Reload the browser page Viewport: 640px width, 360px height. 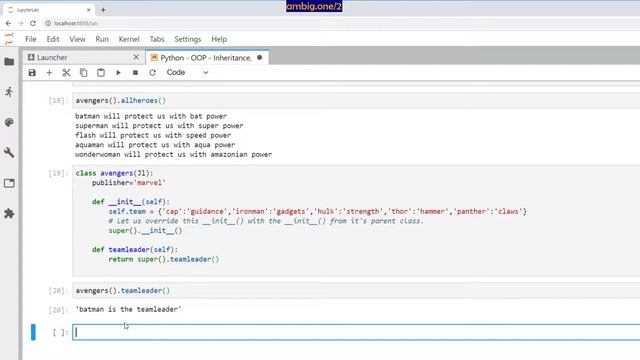pyautogui.click(x=33, y=23)
